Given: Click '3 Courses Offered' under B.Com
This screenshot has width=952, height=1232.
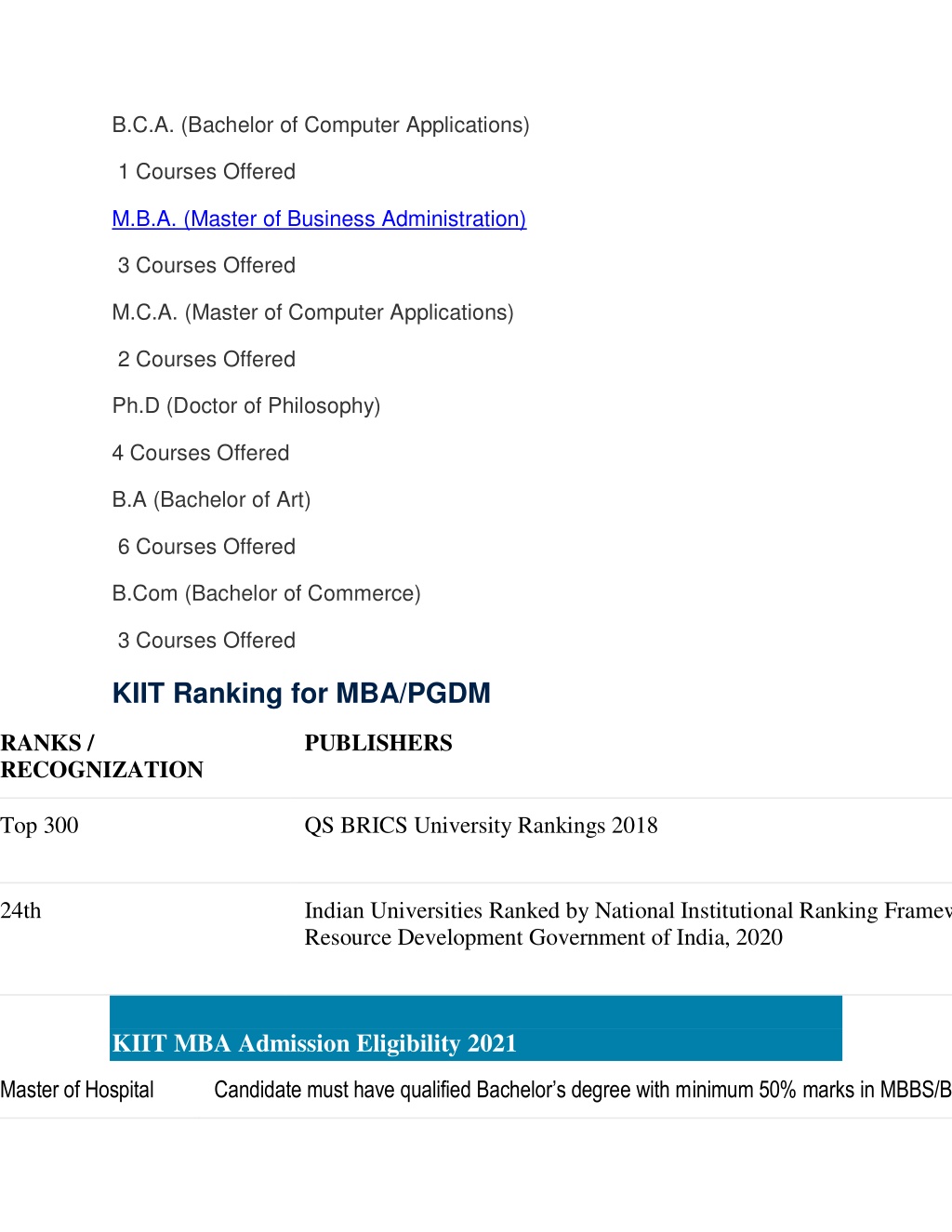Looking at the screenshot, I should click(206, 641).
